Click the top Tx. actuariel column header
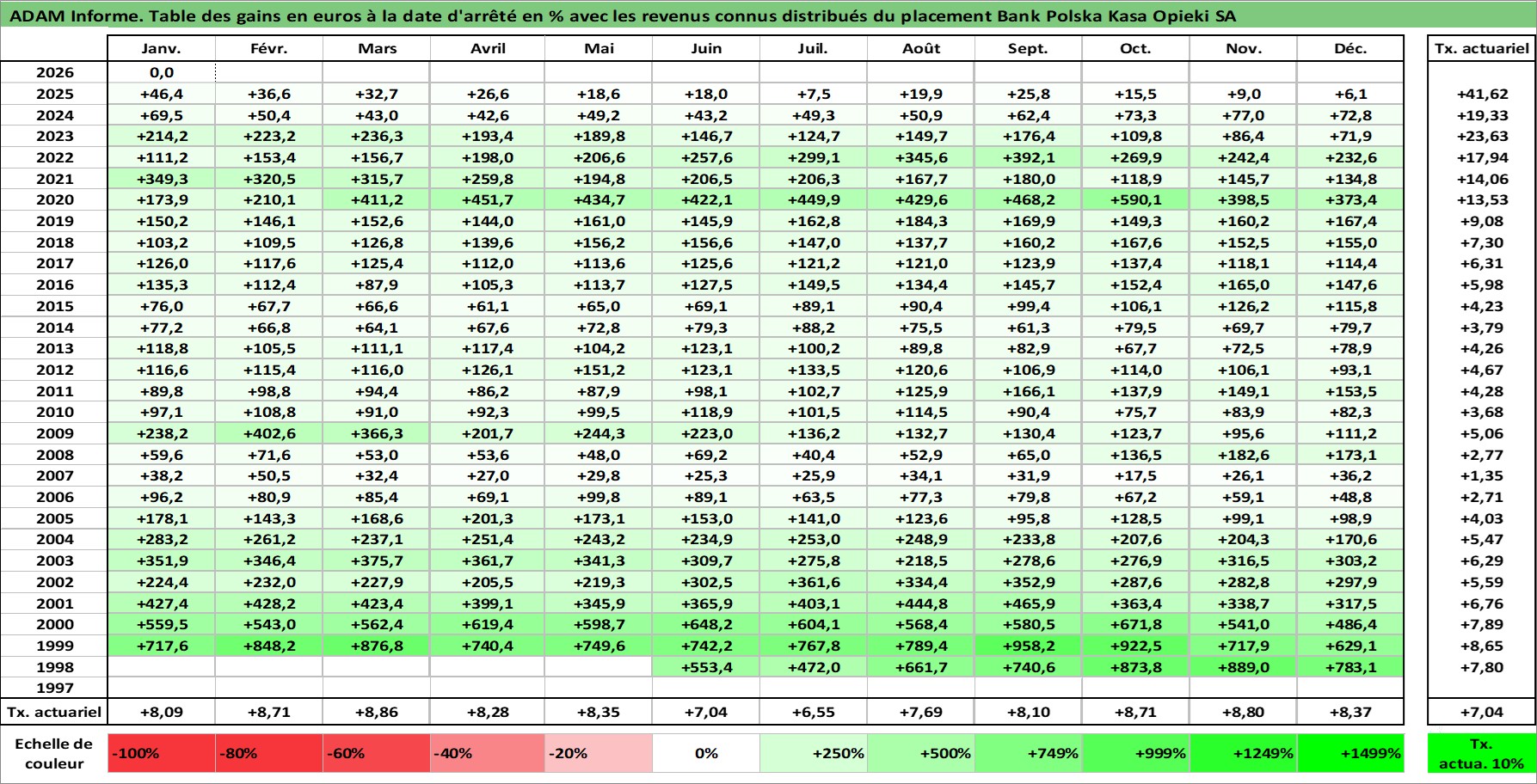This screenshot has height=784, width=1537. pos(1482,48)
